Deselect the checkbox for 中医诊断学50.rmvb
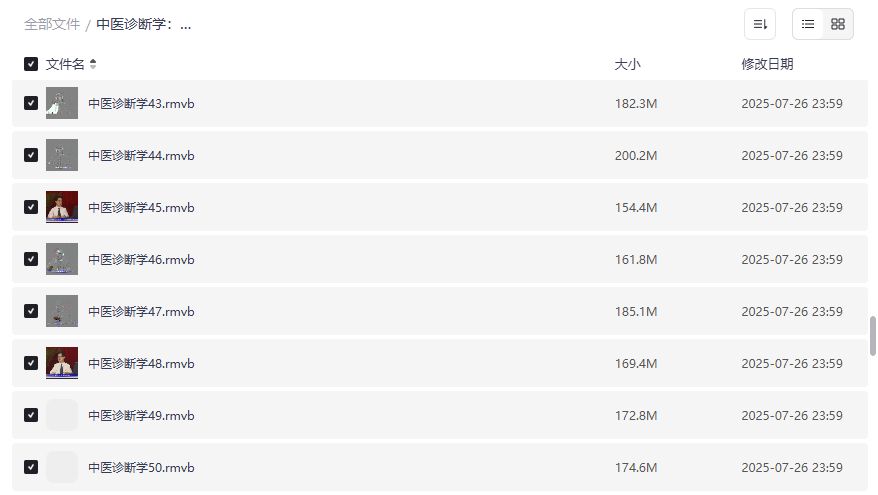This screenshot has height=495, width=878. coord(31,467)
